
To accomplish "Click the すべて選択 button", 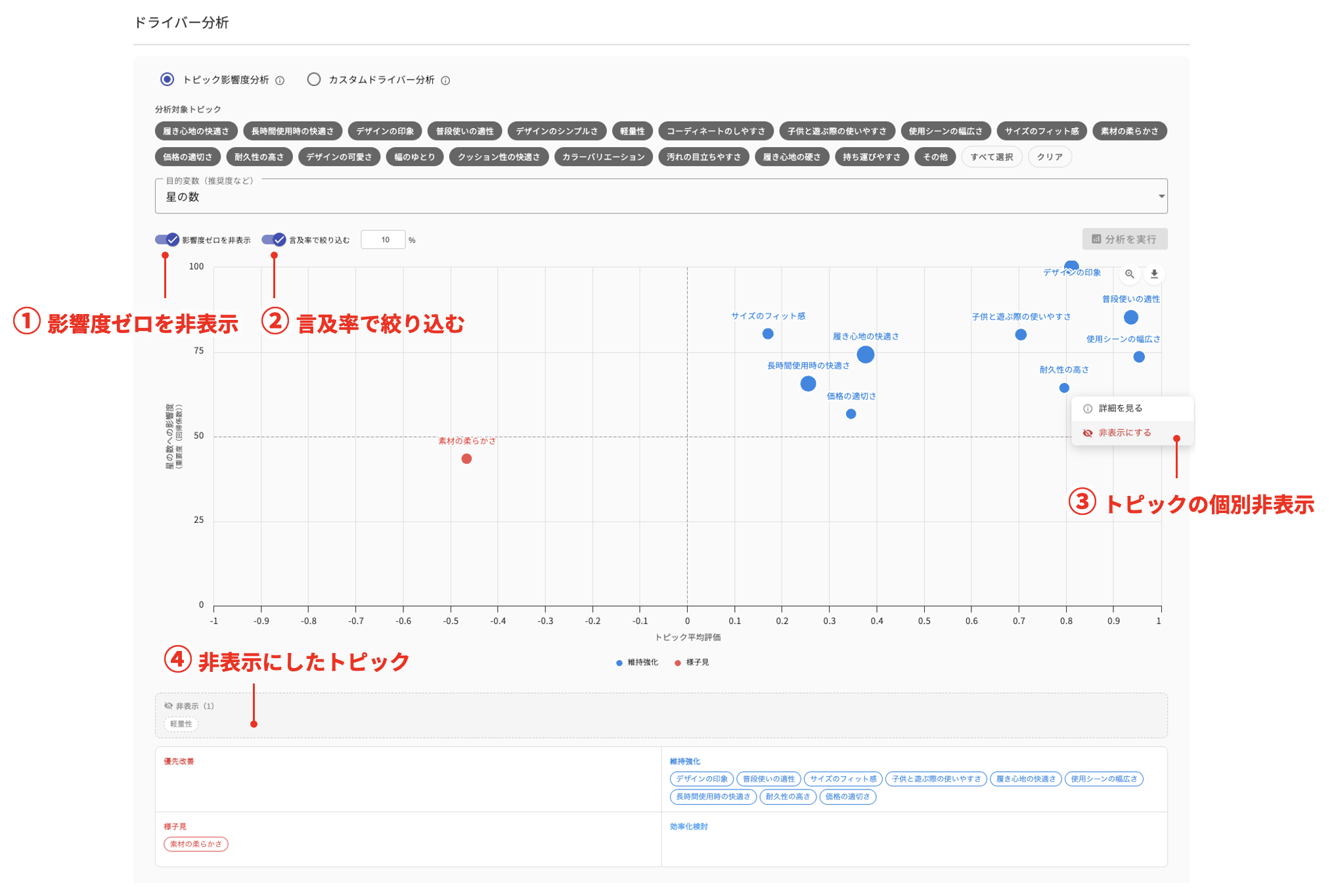I will coord(992,157).
